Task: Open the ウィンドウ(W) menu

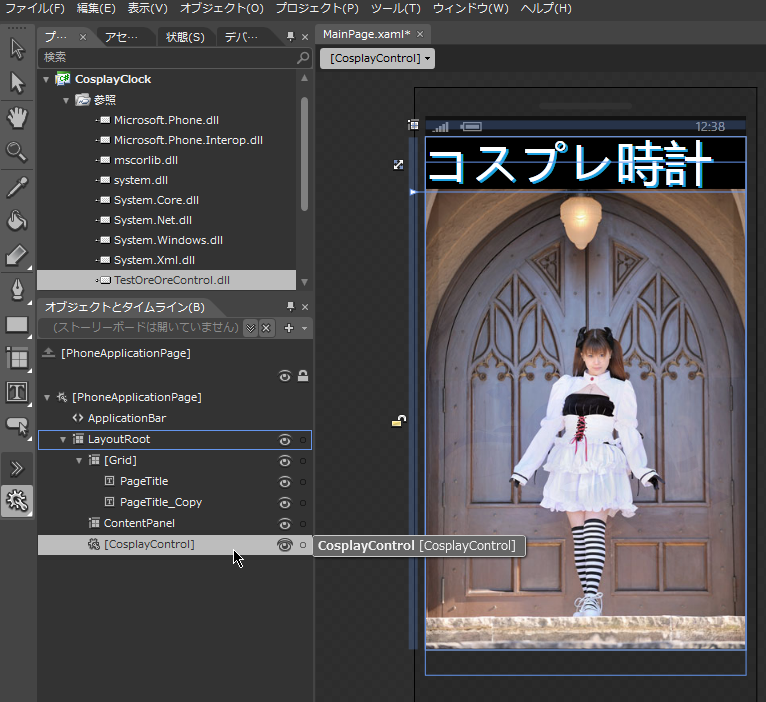Action: 471,8
